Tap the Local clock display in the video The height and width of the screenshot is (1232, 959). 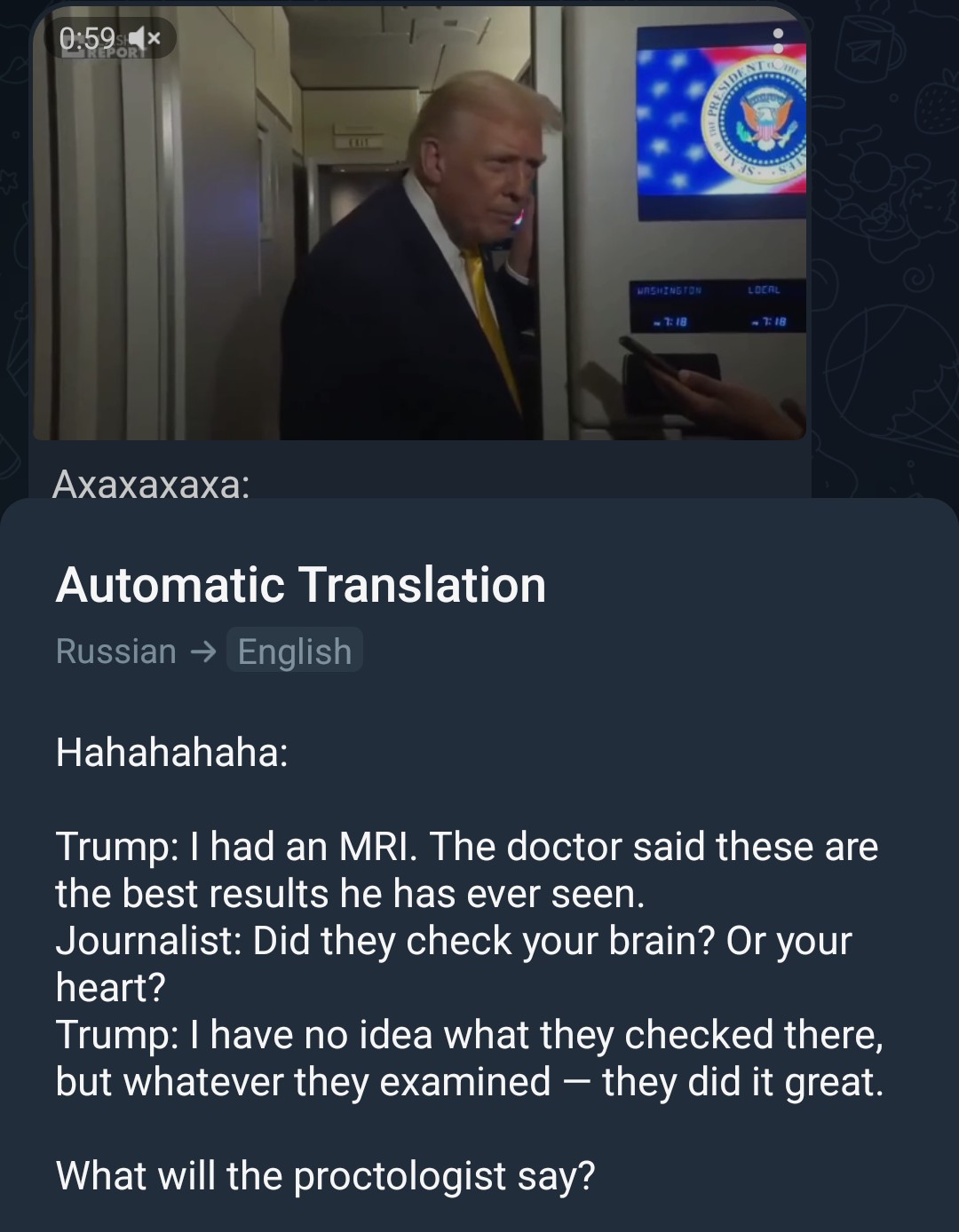764,306
